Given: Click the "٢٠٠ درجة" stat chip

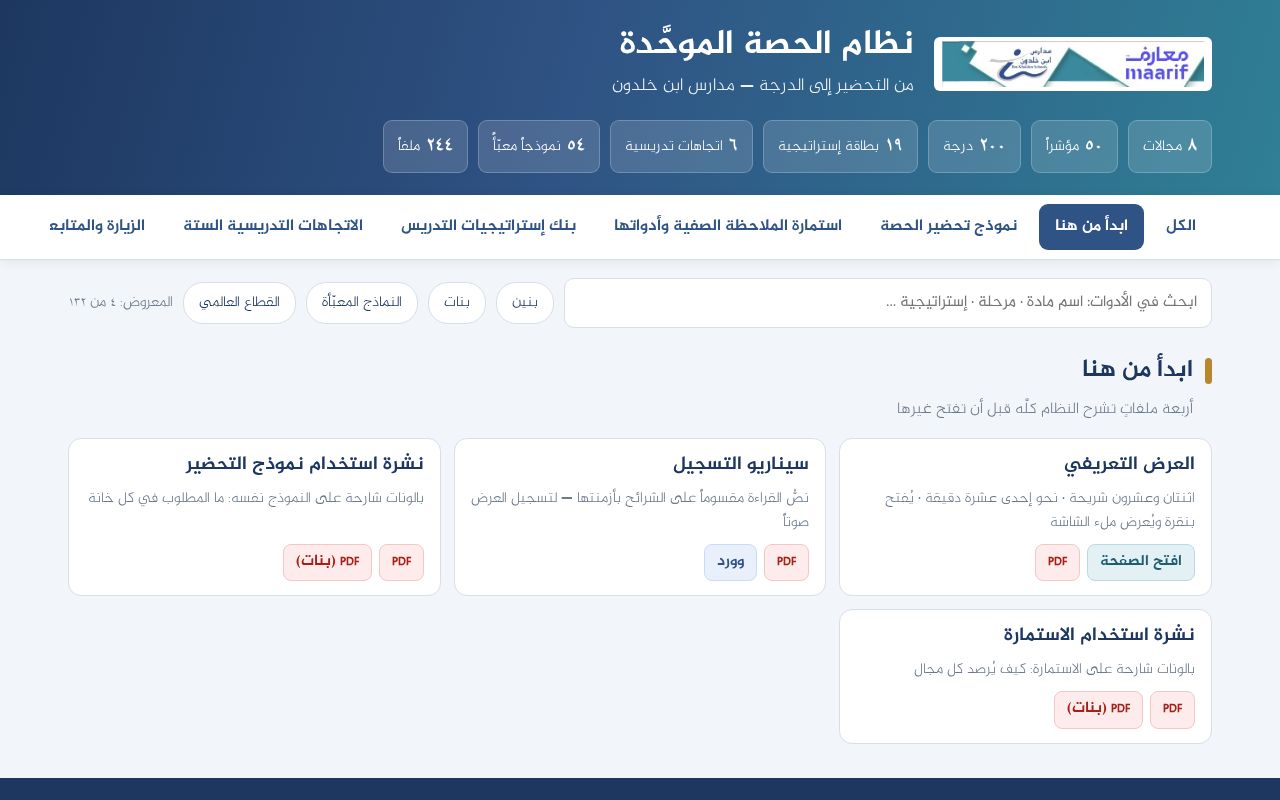Looking at the screenshot, I should 974,146.
